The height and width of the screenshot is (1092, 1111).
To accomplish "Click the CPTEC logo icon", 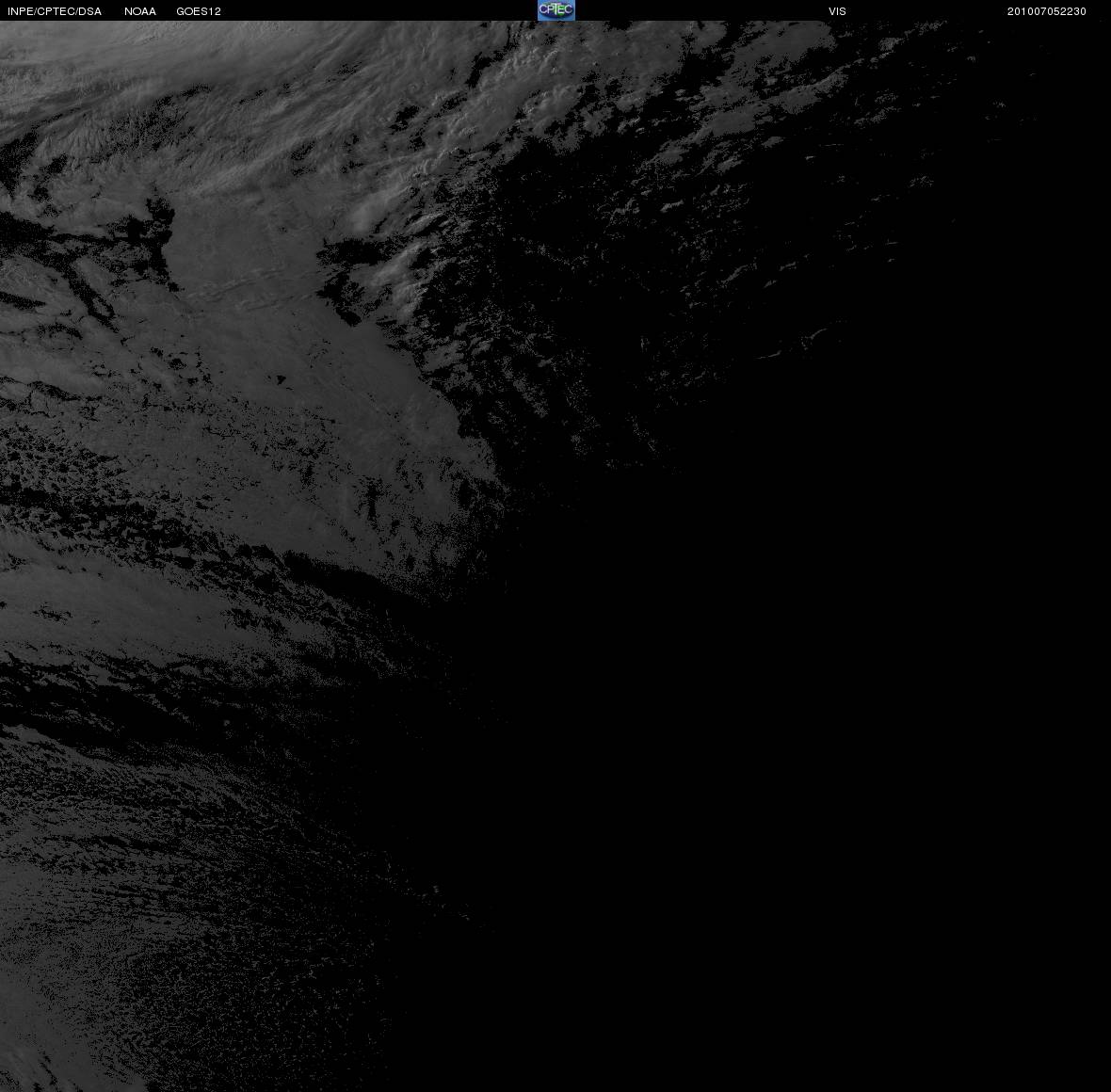I will 556,10.
